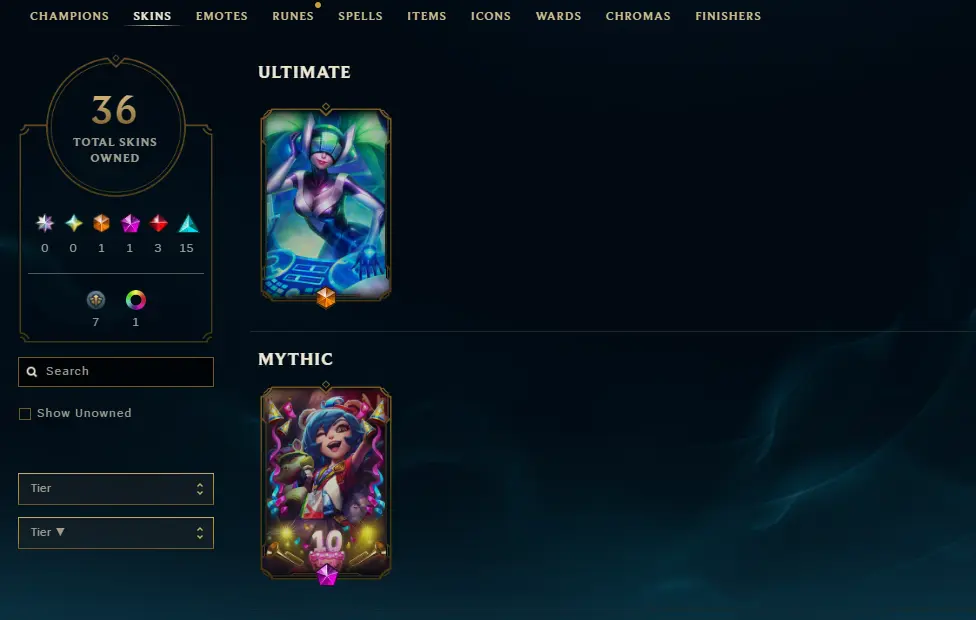This screenshot has width=976, height=620.
Task: Click the white Transcendent tier gem icon
Action: [45, 223]
